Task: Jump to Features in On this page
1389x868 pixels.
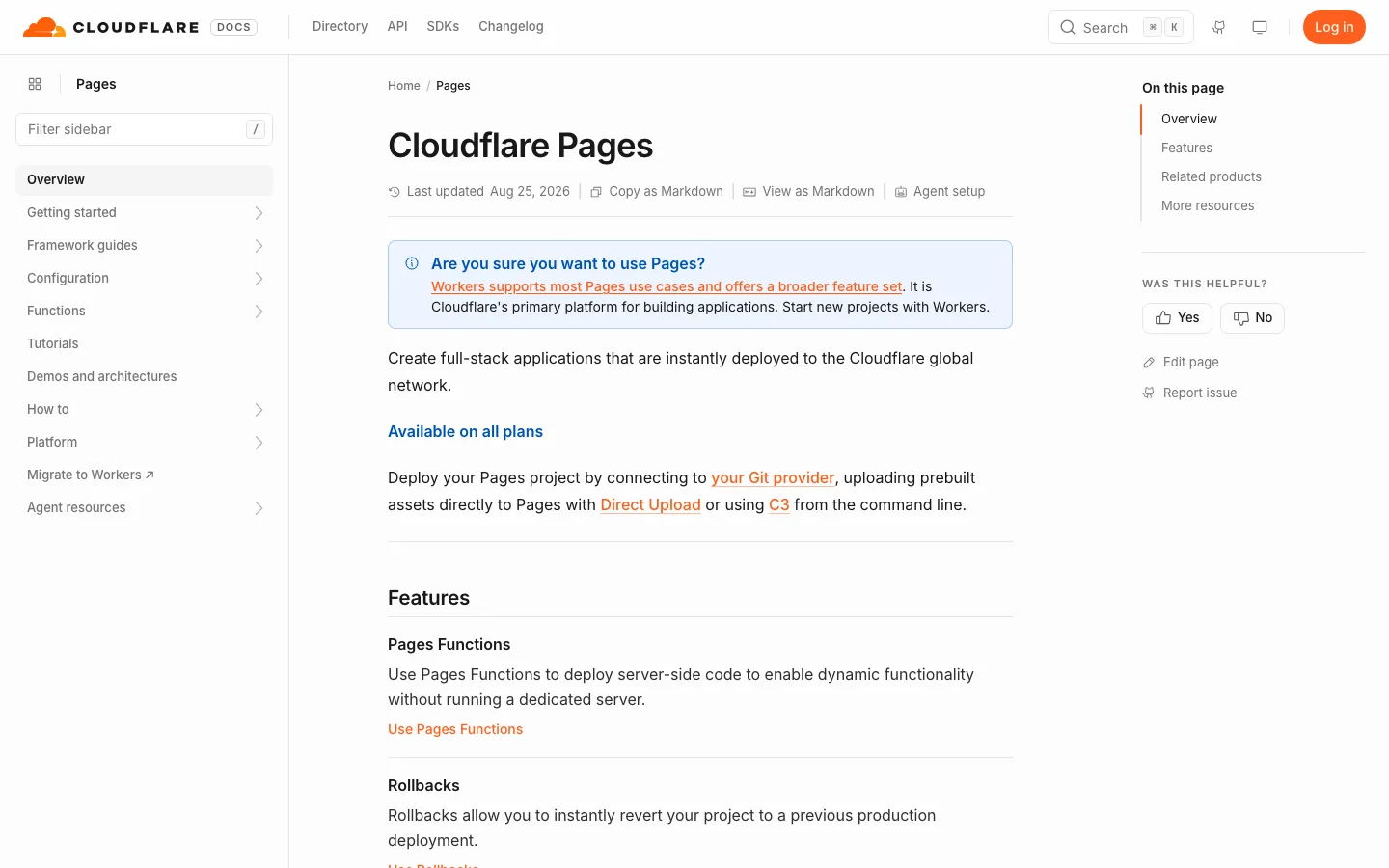Action: click(x=1186, y=148)
